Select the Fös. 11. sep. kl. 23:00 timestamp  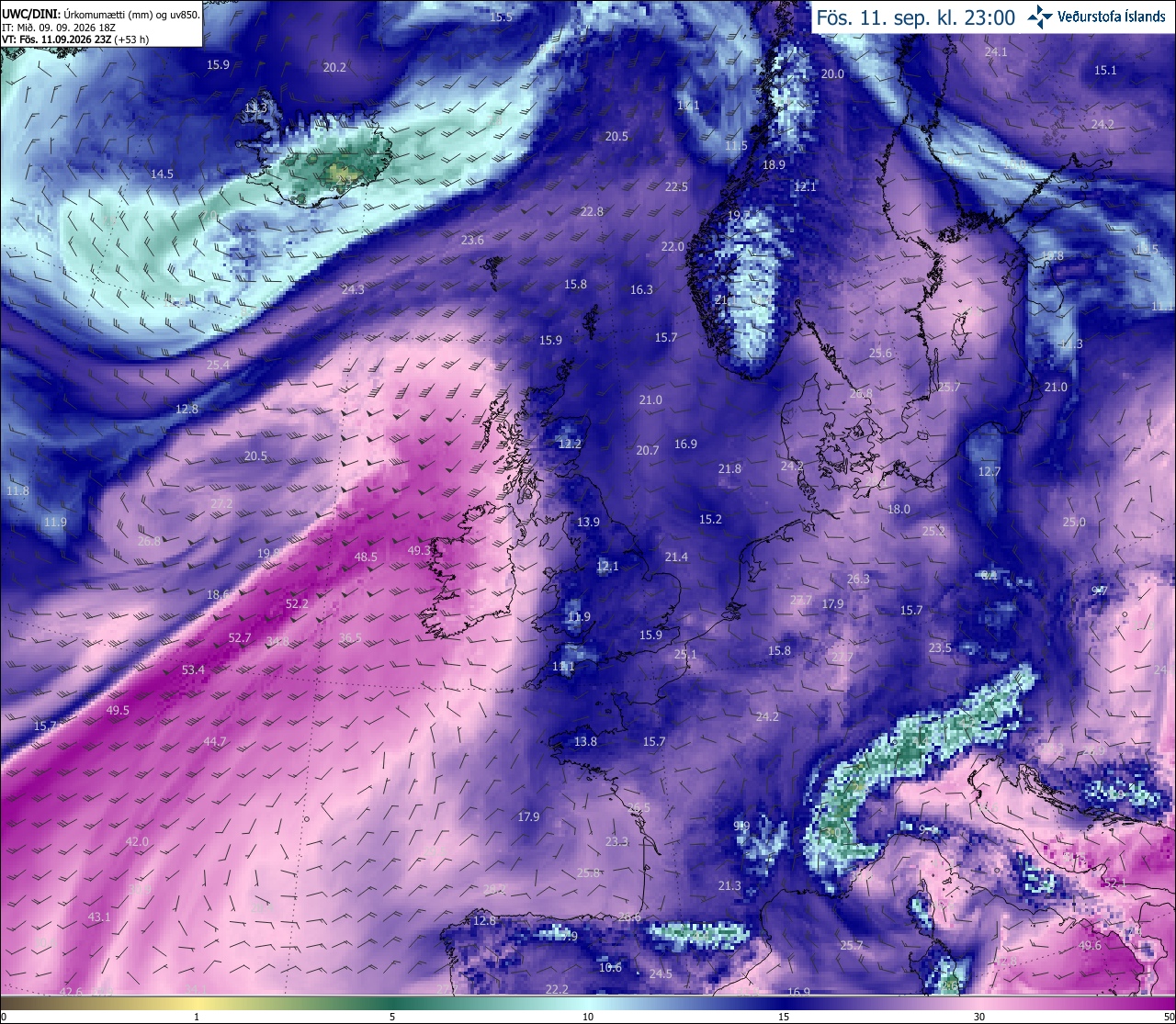pos(915,17)
